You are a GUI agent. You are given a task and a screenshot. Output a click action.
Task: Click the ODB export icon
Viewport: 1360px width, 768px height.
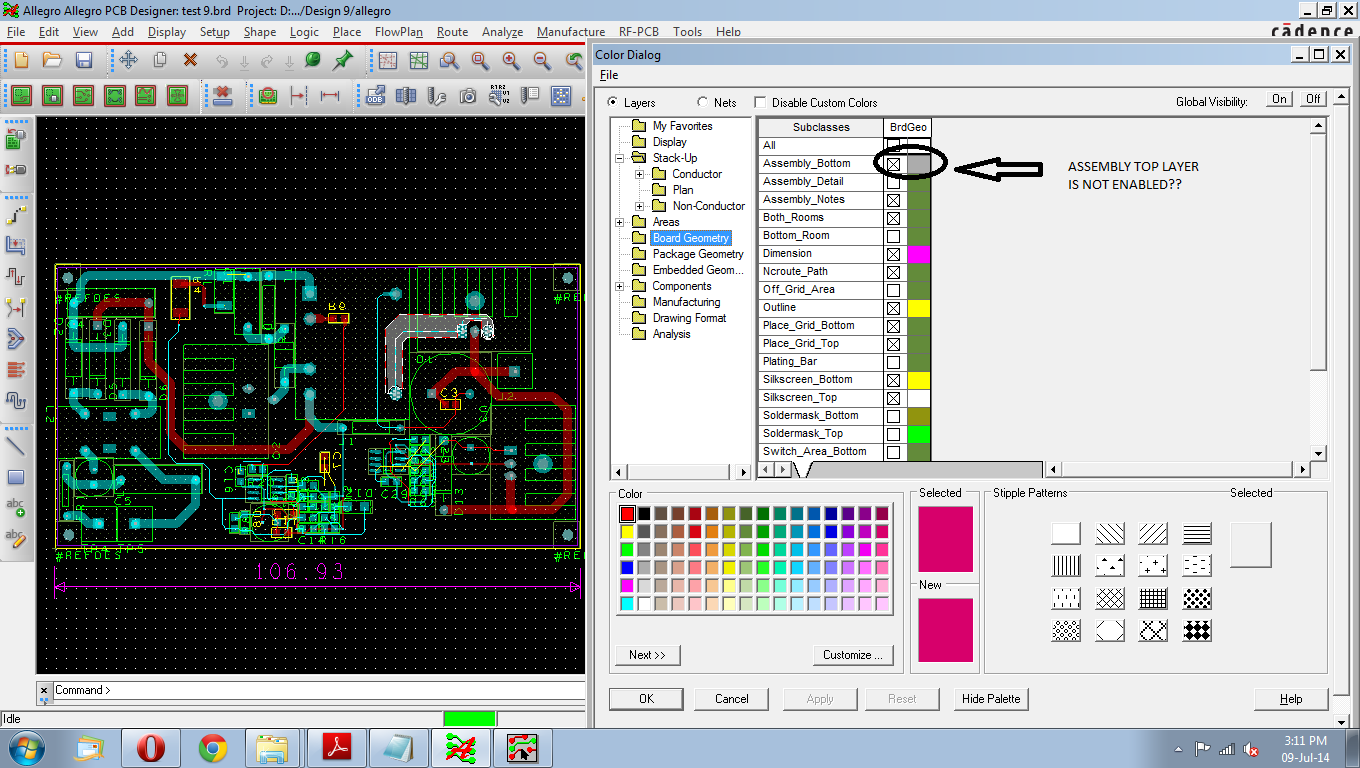pos(375,96)
